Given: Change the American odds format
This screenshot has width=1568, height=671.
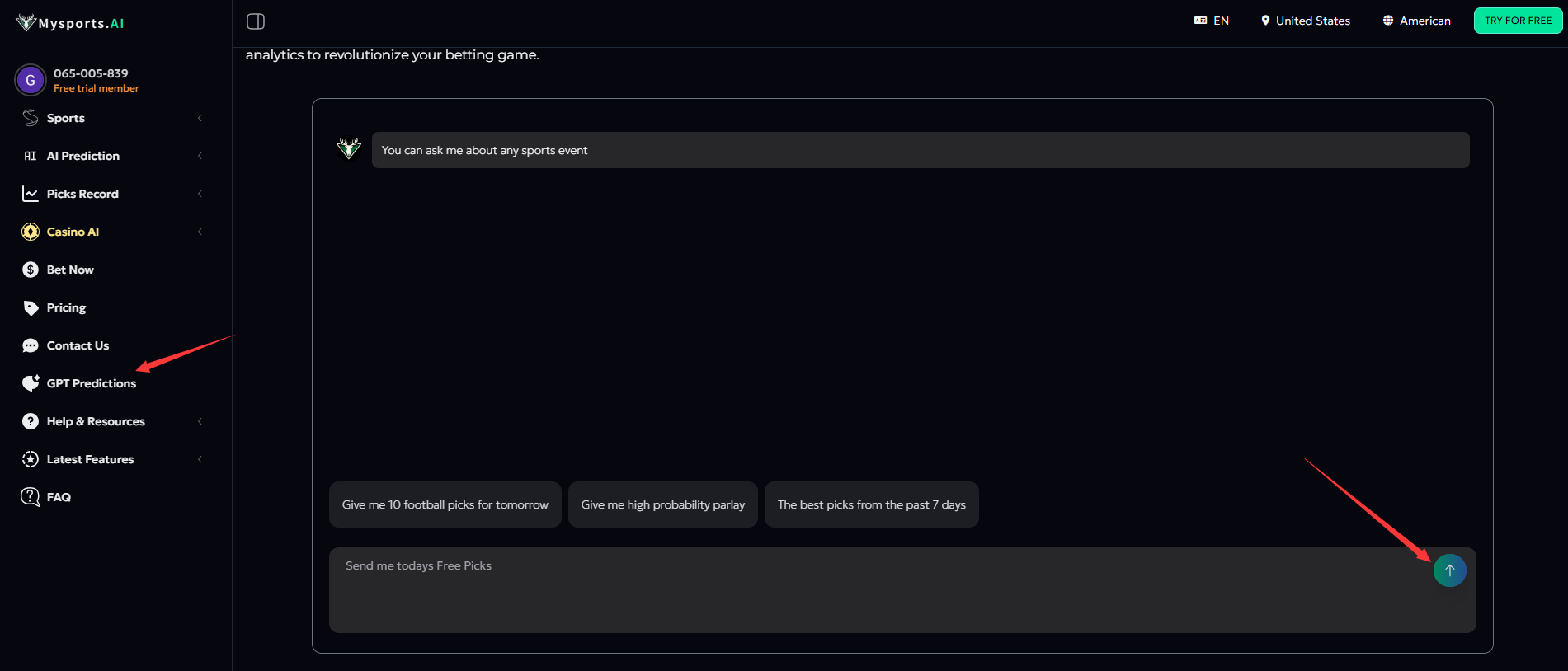Looking at the screenshot, I should click(x=1417, y=21).
